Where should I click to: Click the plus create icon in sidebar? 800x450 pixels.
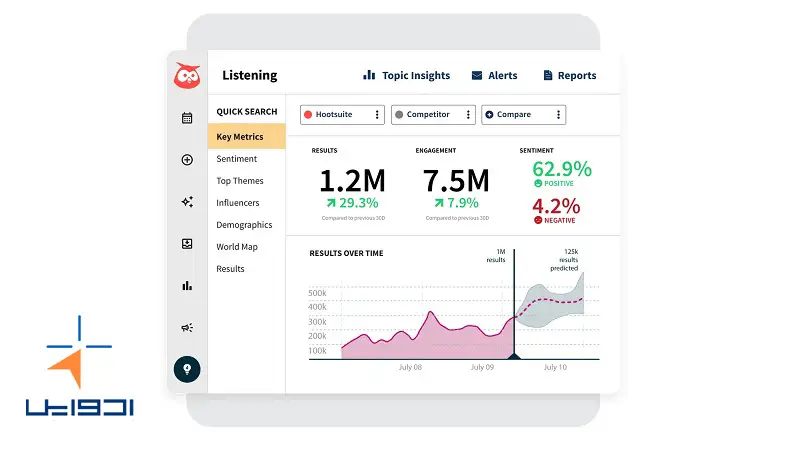point(187,160)
